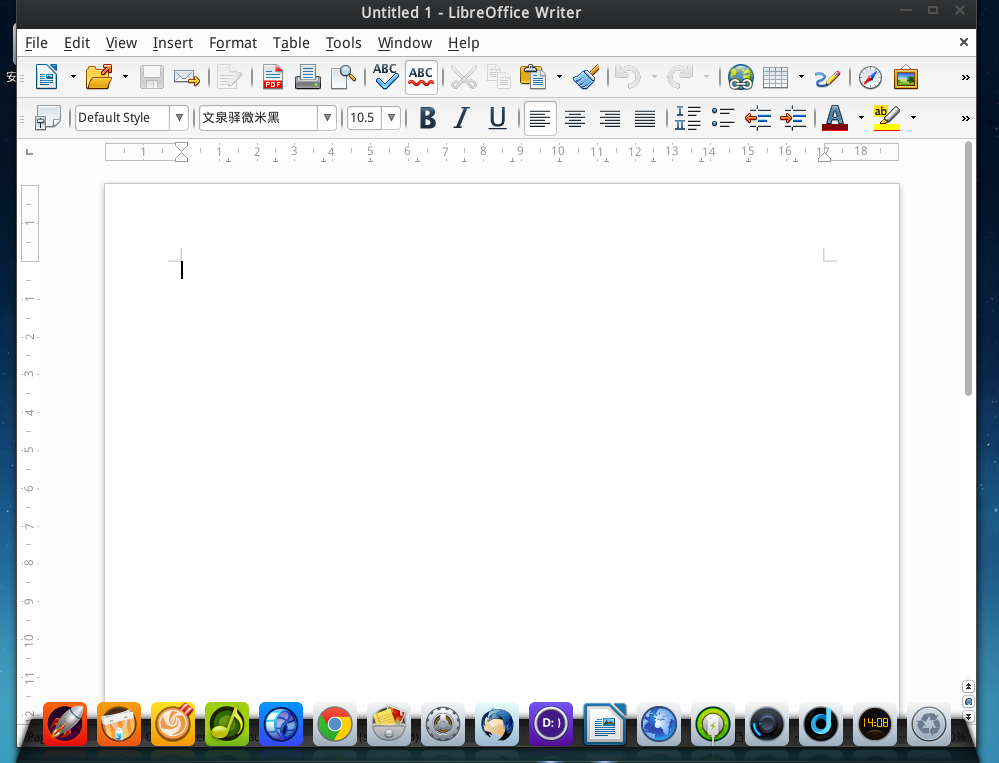Screen dimensions: 999x763
Task: Click the Print document icon
Action: pyautogui.click(x=307, y=77)
